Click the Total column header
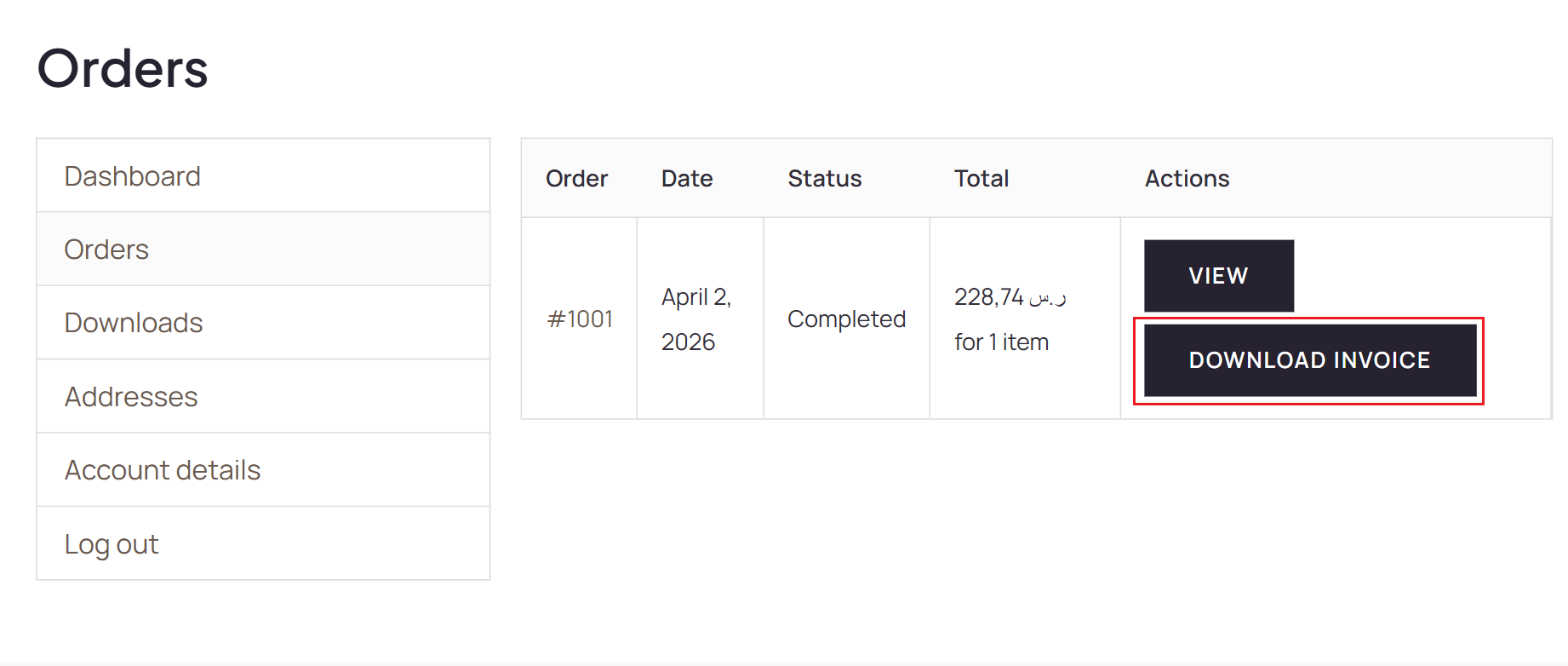Screen dimensions: 1568x666 click(x=981, y=179)
